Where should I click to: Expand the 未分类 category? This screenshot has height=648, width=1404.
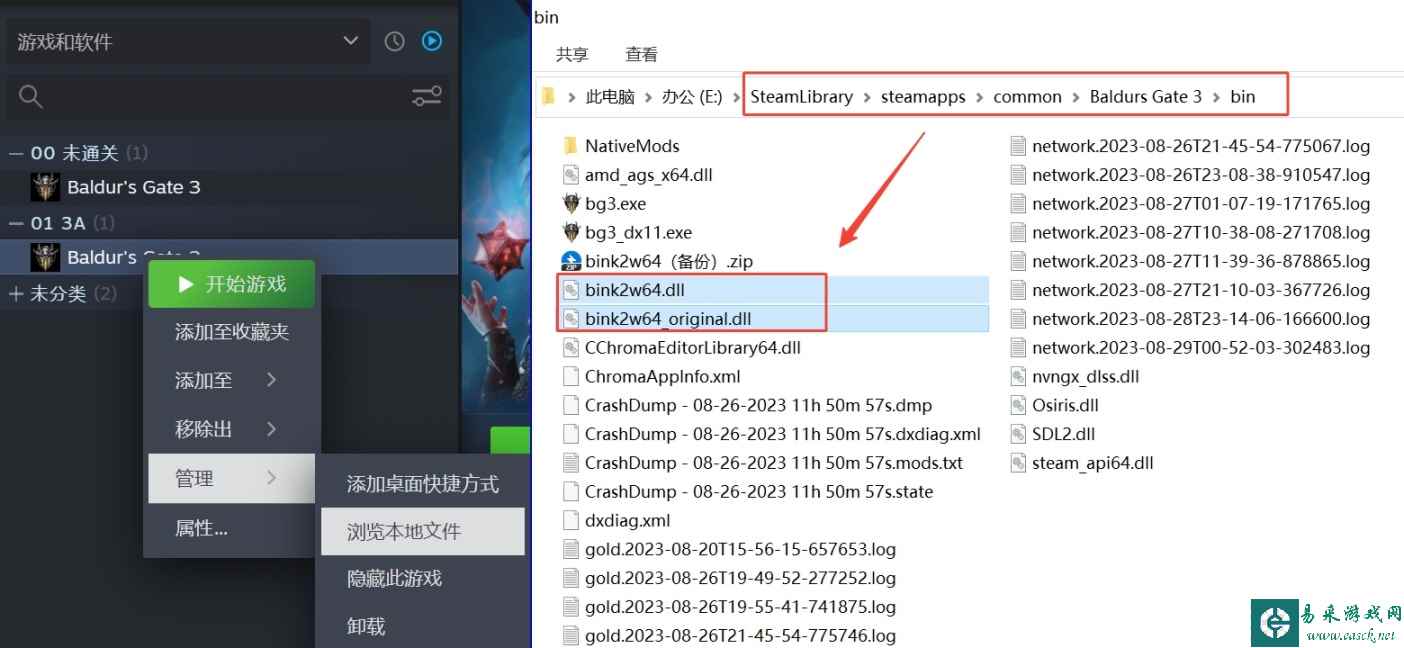pyautogui.click(x=16, y=294)
